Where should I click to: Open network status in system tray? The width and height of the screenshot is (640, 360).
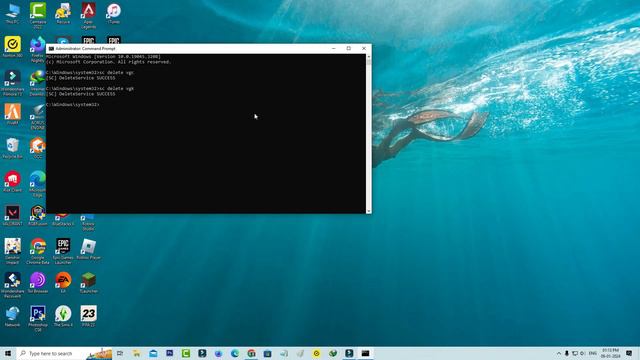575,353
